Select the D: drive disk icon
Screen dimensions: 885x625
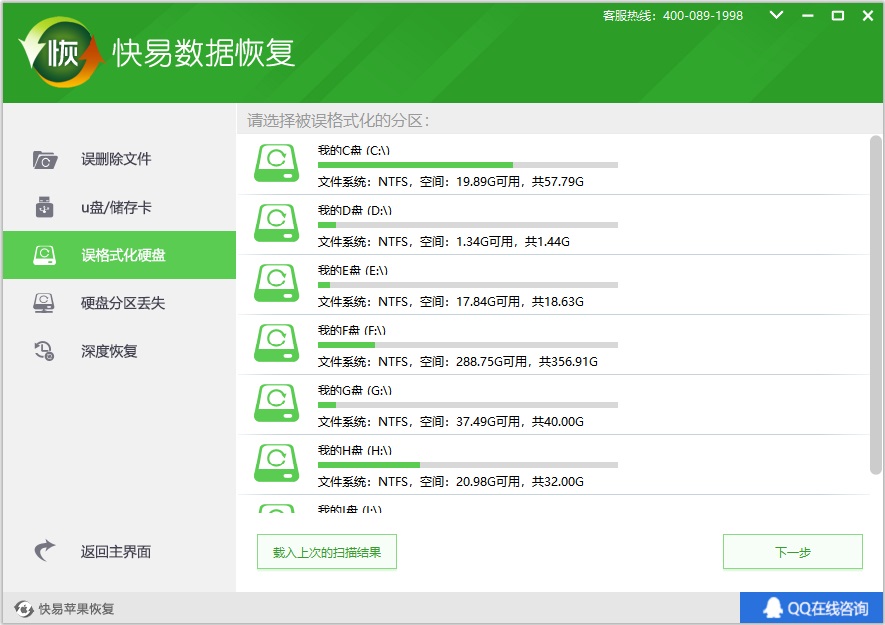coord(277,223)
